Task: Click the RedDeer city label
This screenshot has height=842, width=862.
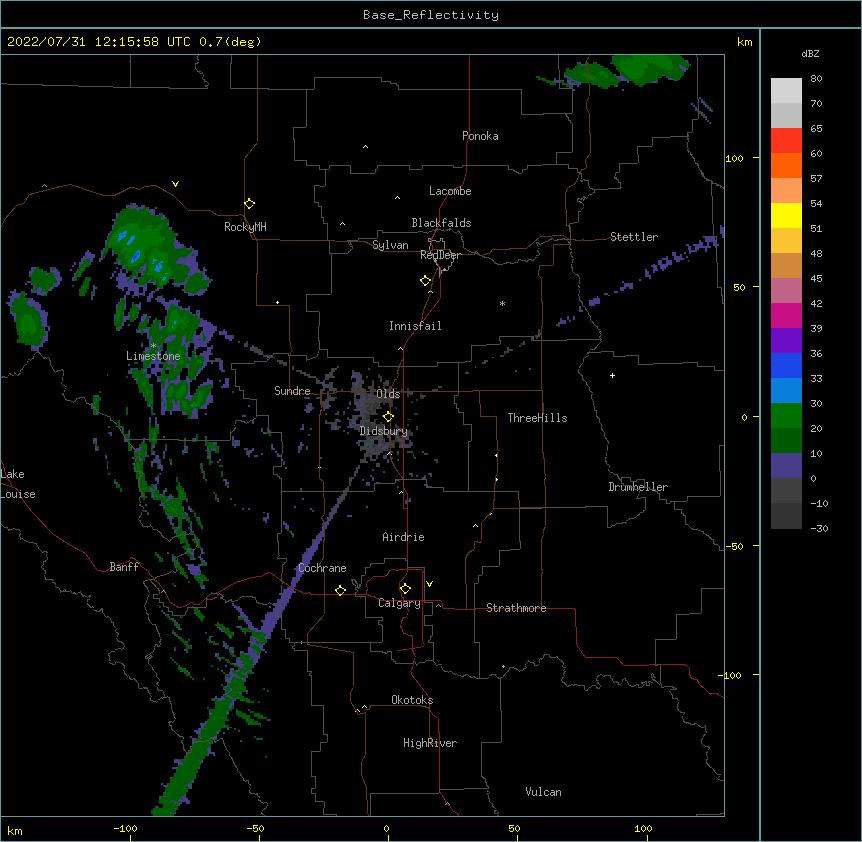Action: [x=440, y=255]
